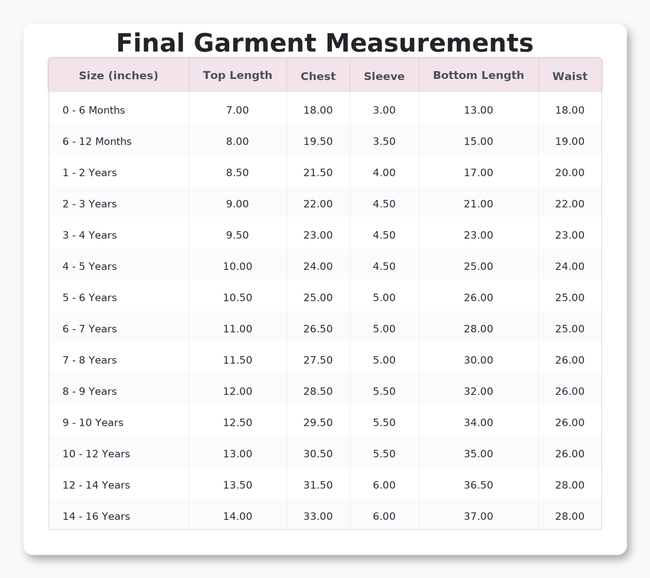This screenshot has width=650, height=578.
Task: Click the Sleeve column header
Action: [x=384, y=76]
